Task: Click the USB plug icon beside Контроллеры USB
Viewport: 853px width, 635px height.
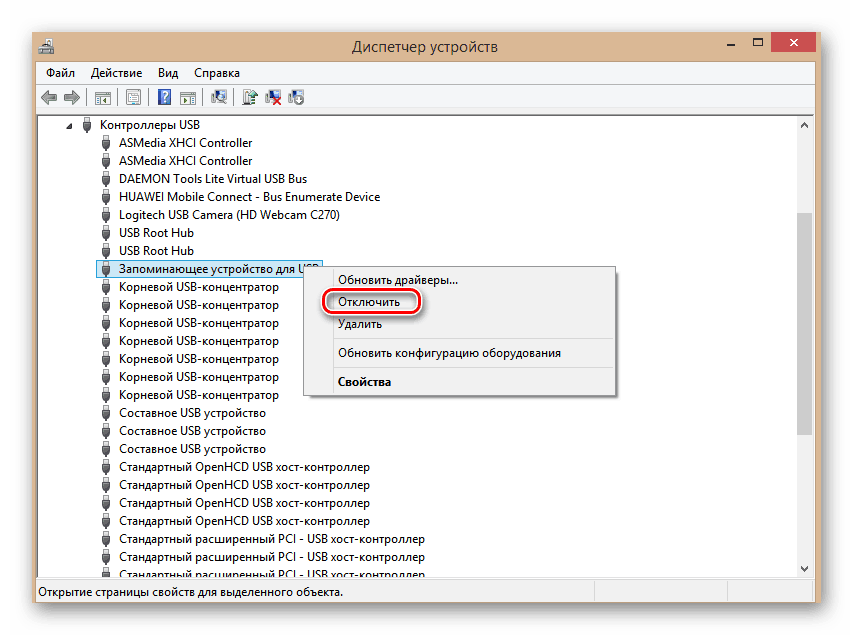Action: pyautogui.click(x=86, y=125)
